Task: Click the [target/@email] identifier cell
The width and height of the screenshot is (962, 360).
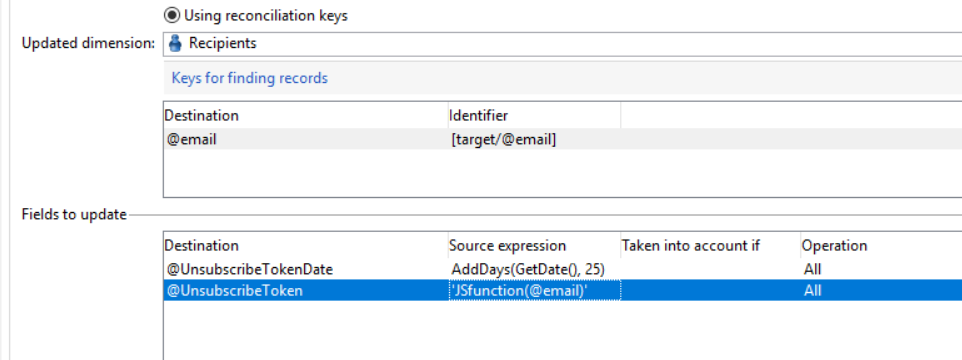Action: [503, 140]
